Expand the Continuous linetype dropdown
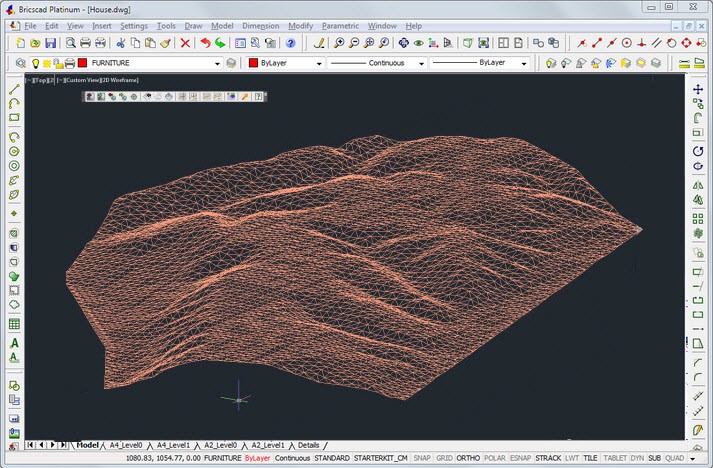This screenshot has height=468, width=713. [422, 63]
